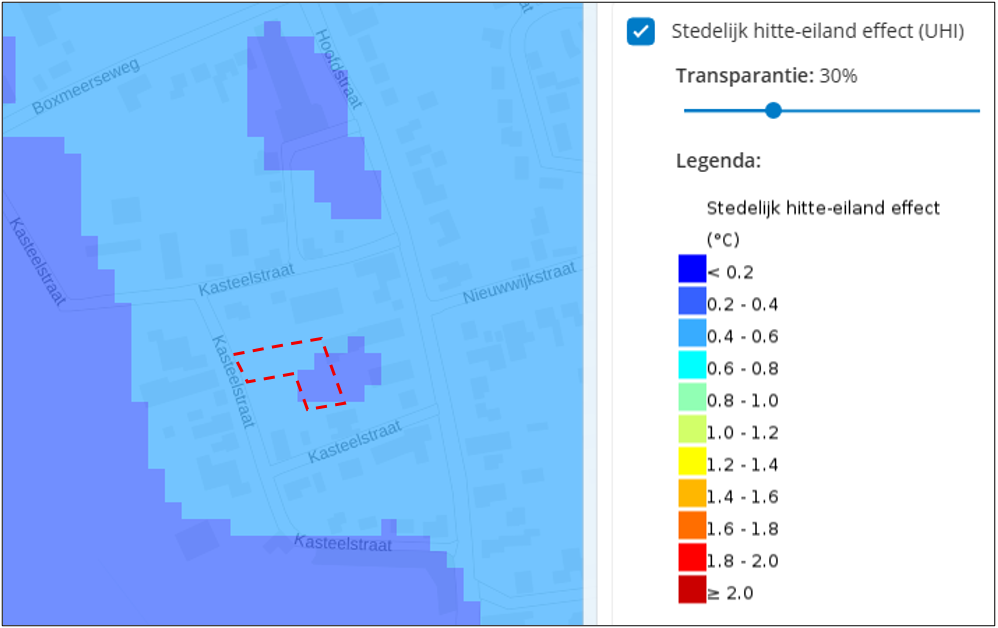The height and width of the screenshot is (628, 998).
Task: Click the green 0.8 - 1.0 legend swatch
Action: pos(692,397)
